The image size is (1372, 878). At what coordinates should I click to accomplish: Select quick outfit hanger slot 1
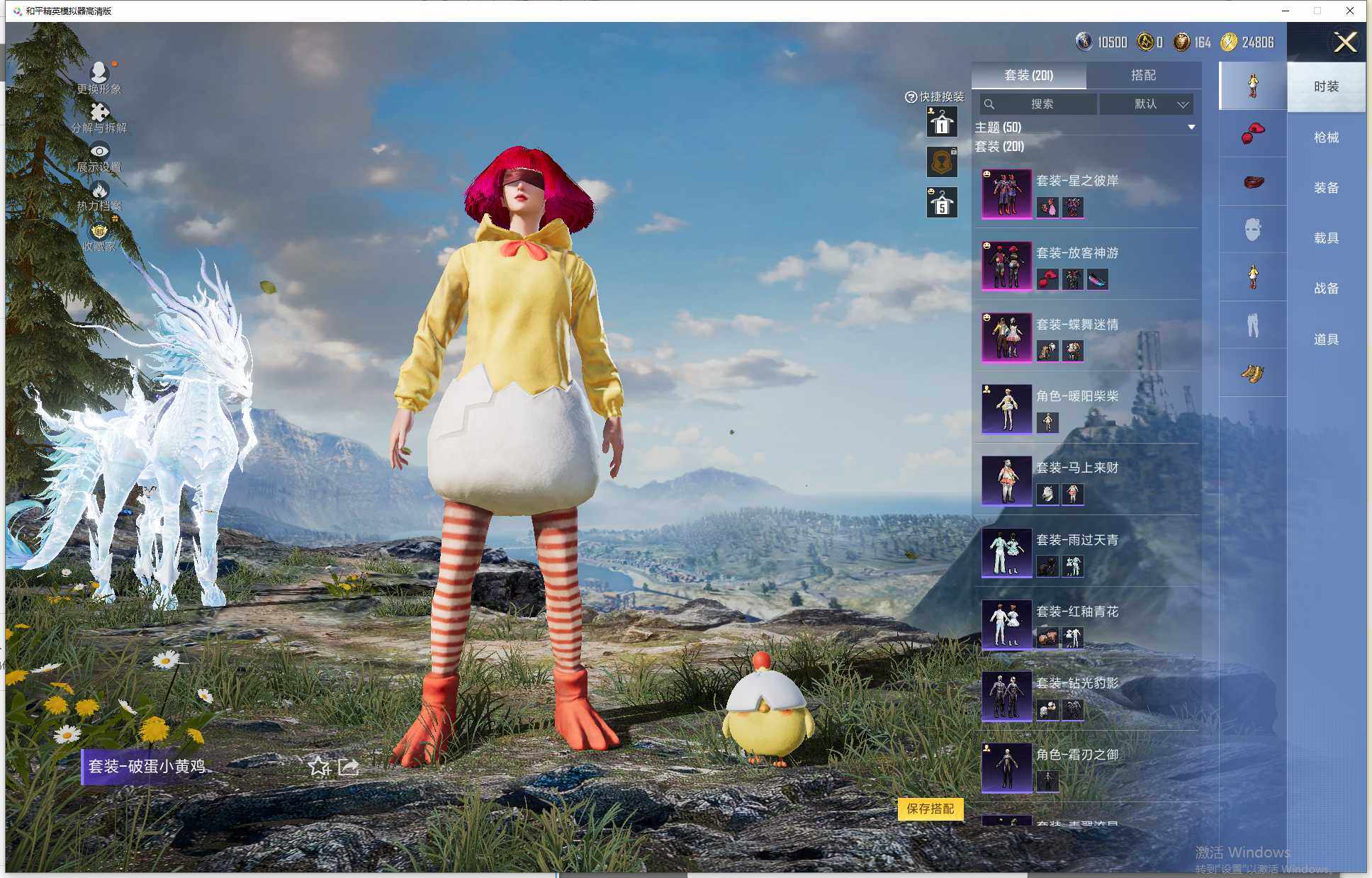point(942,123)
